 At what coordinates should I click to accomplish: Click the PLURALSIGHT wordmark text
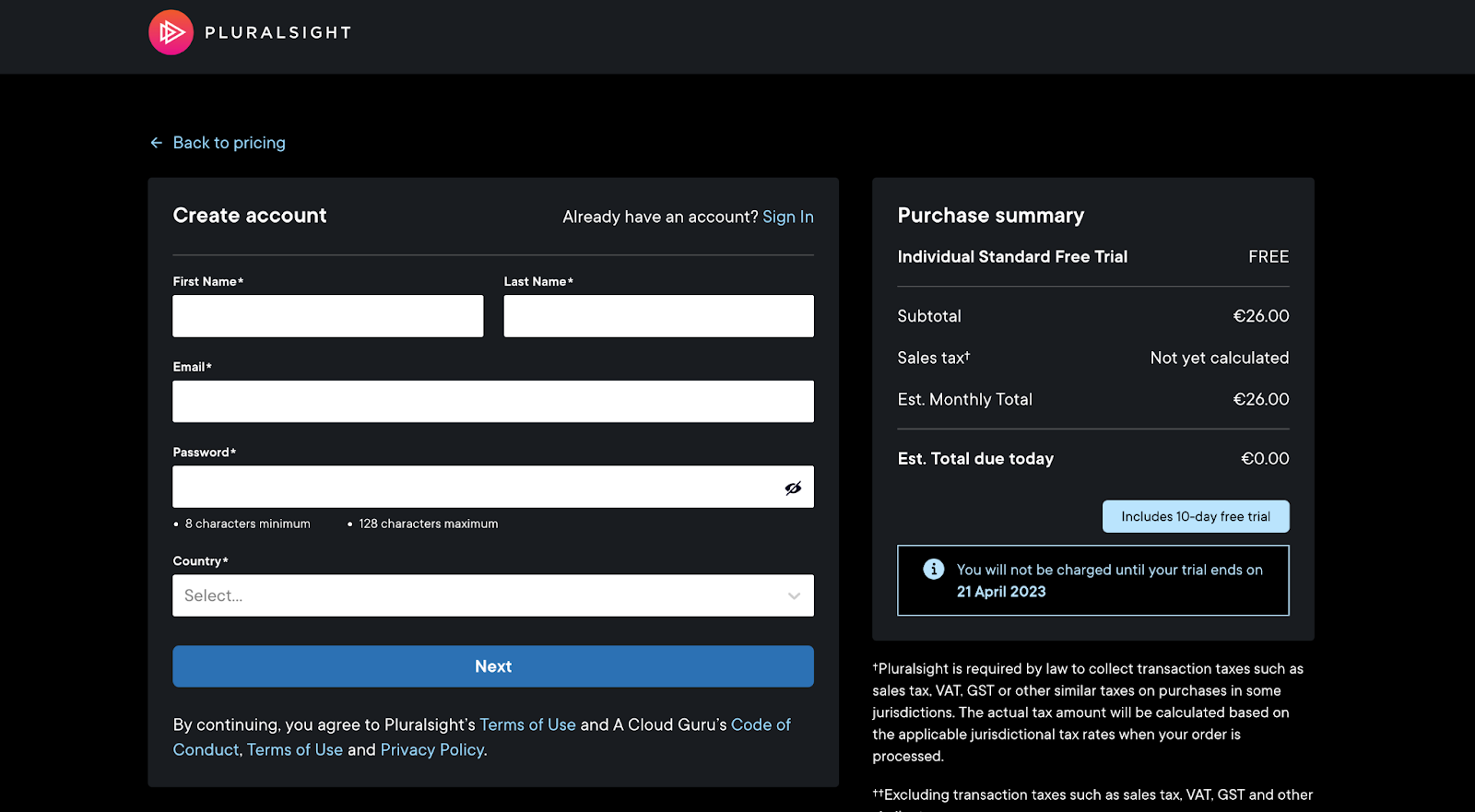(278, 33)
